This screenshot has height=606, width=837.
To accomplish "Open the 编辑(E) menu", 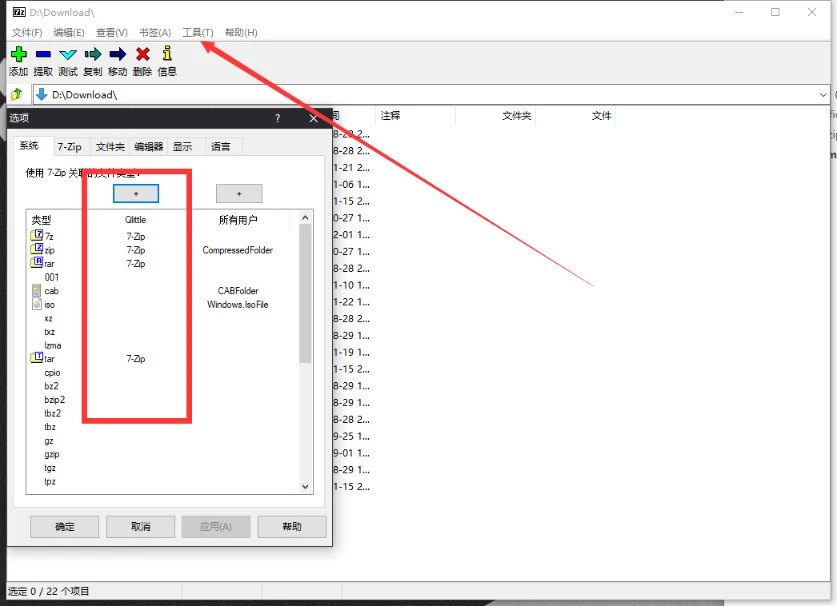I will pyautogui.click(x=69, y=33).
